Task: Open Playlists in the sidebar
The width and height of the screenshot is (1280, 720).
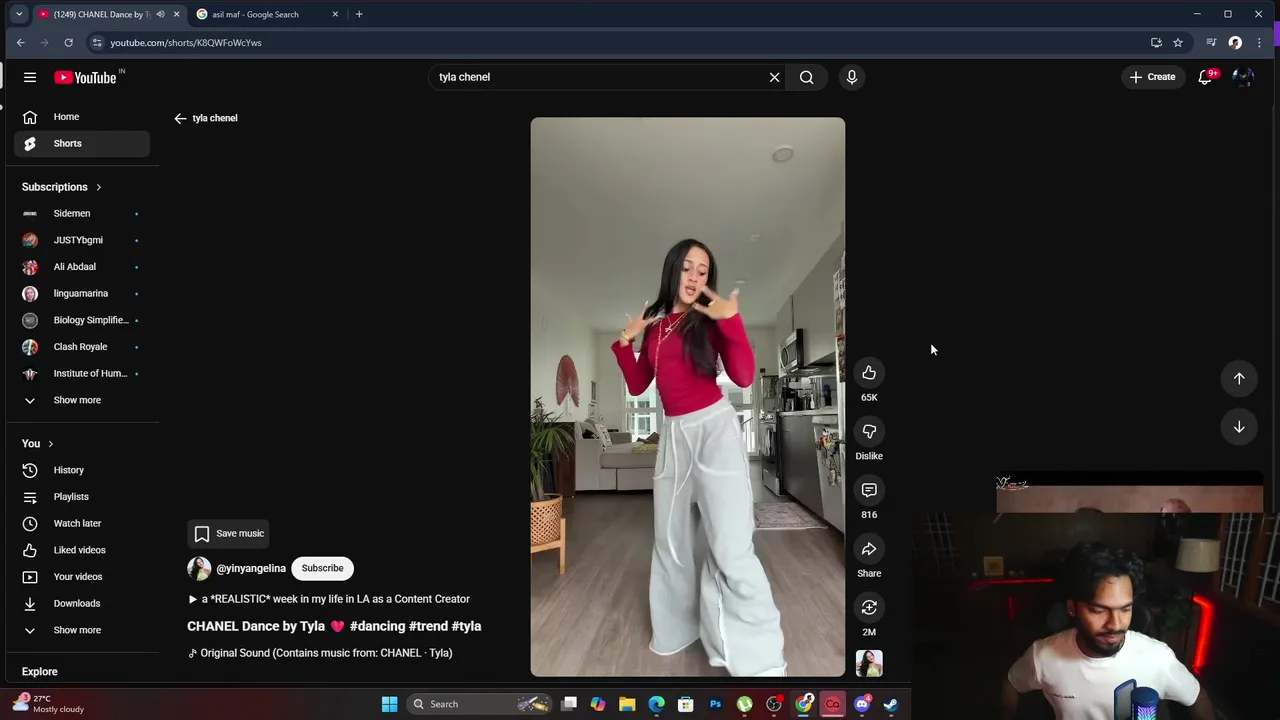Action: (x=82, y=497)
